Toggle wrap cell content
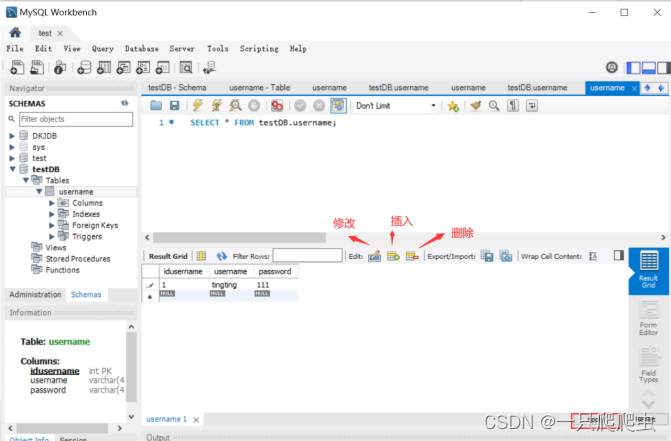Viewport: 671px width, 441px height. click(x=593, y=256)
